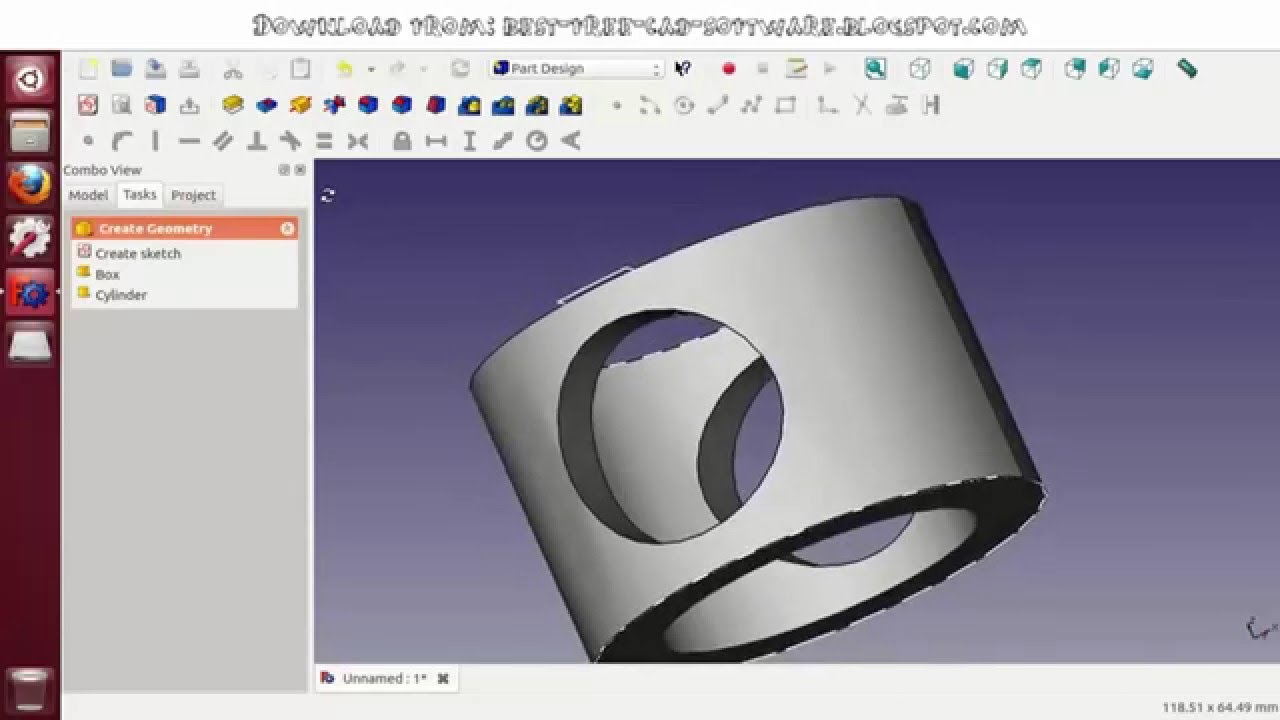Select the Pad tool in the toolbar
This screenshot has height=720, width=1280.
click(232, 103)
